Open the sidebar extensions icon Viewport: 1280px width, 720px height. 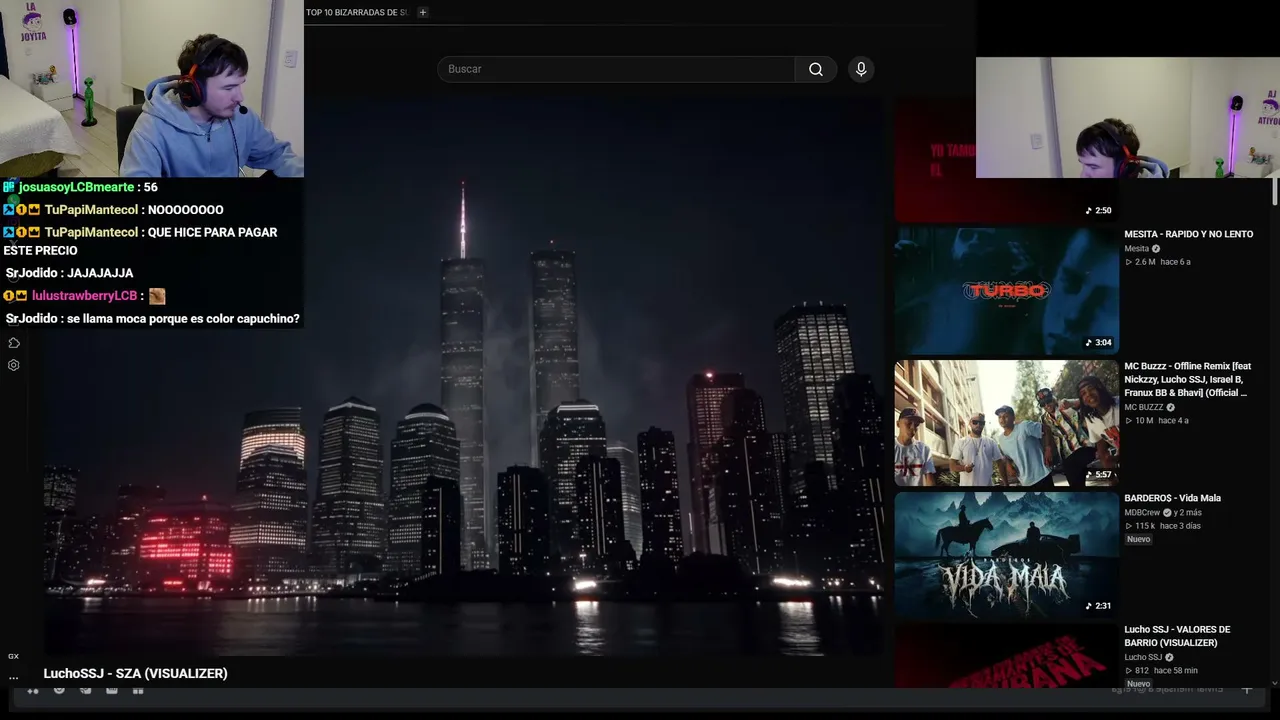point(14,343)
